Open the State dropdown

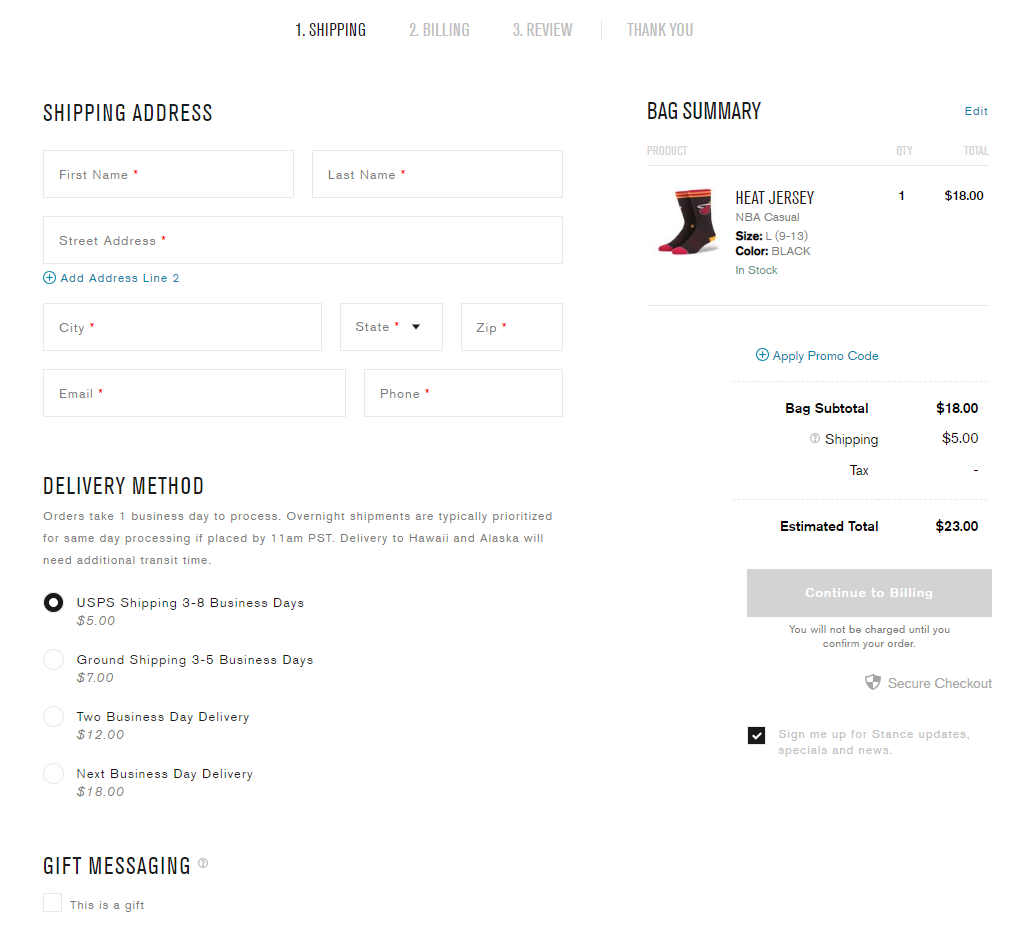pyautogui.click(x=391, y=327)
